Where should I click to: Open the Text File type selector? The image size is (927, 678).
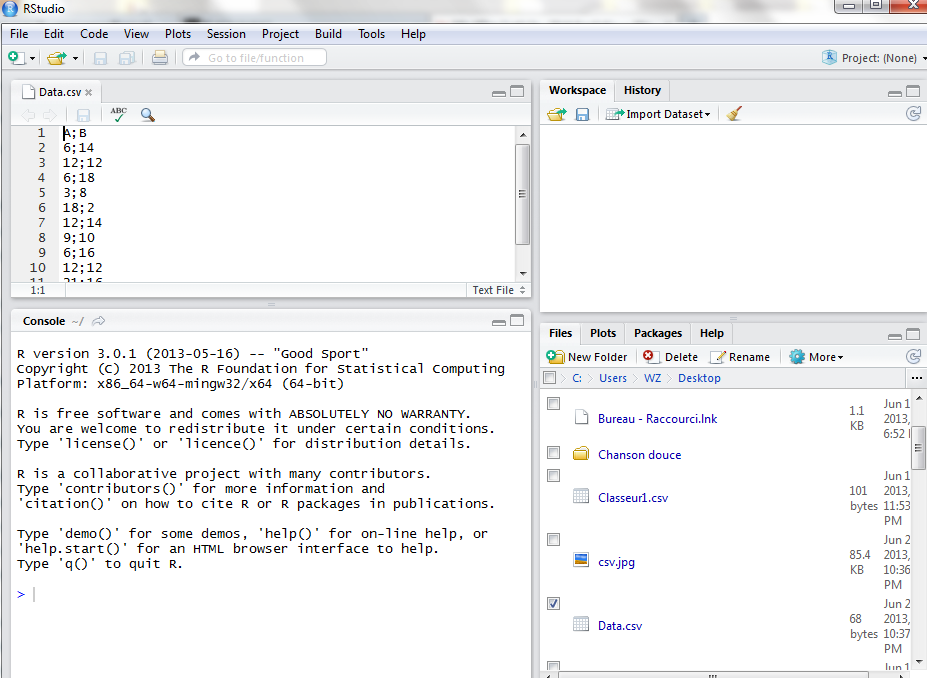498,290
